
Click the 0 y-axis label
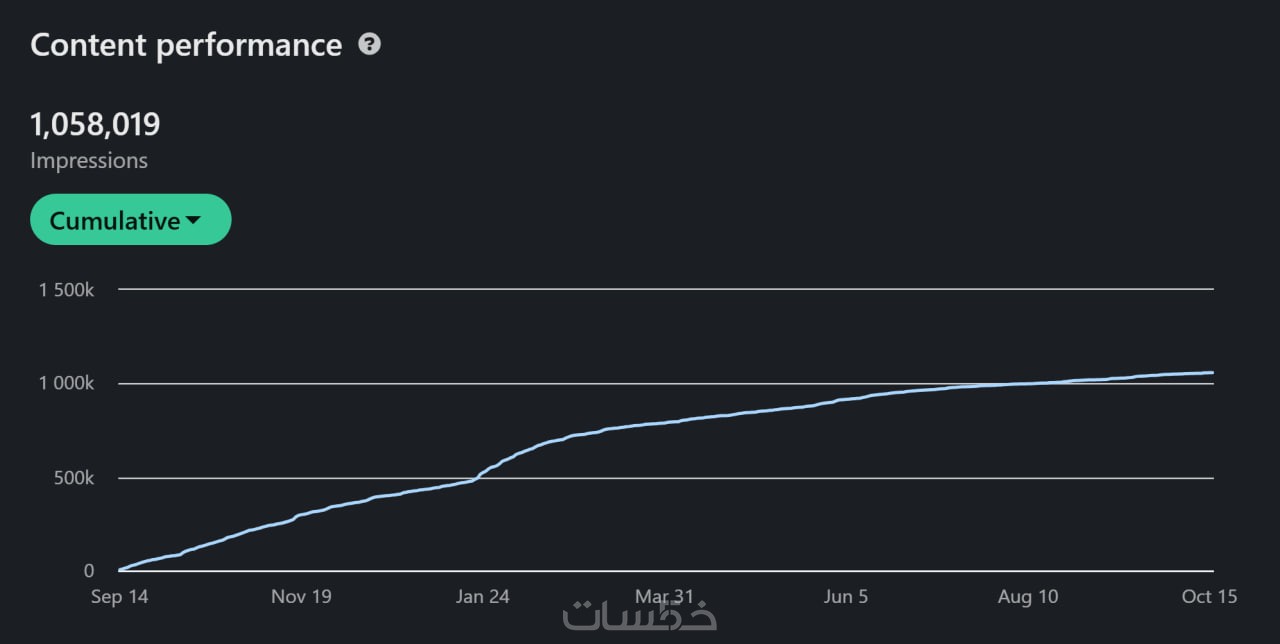click(x=89, y=571)
